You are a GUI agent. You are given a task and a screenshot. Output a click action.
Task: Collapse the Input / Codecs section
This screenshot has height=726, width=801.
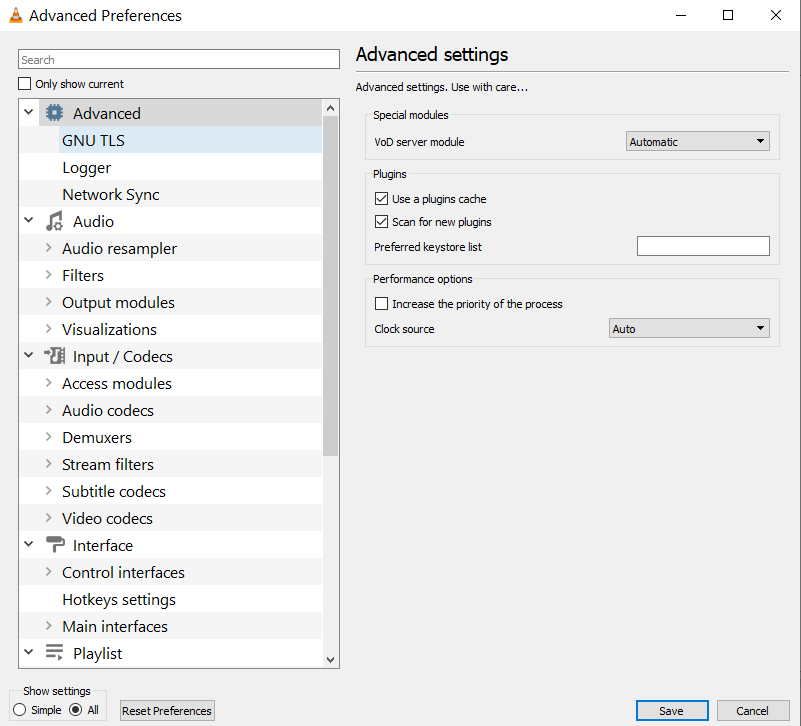click(29, 355)
